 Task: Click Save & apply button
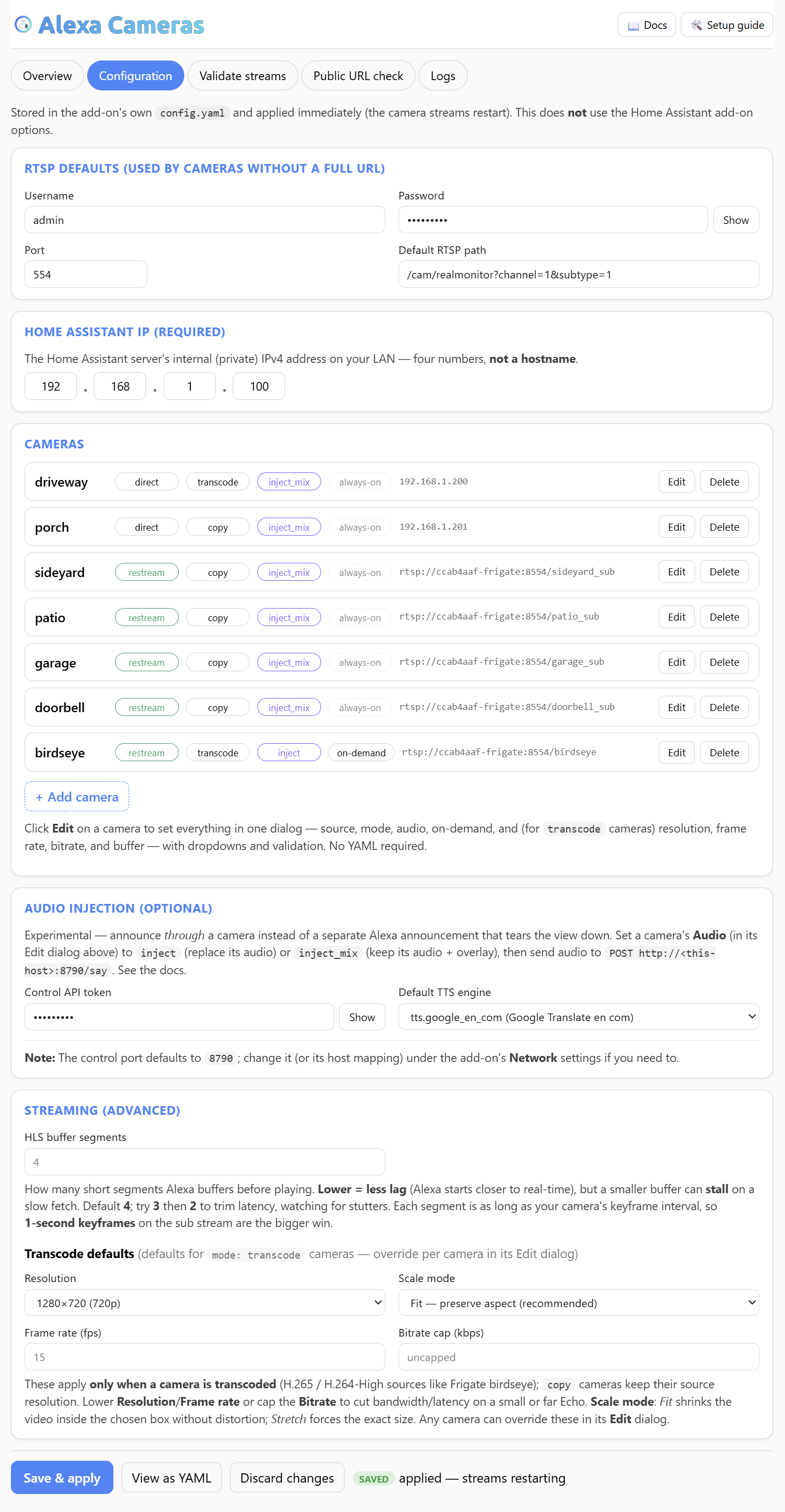62,1477
